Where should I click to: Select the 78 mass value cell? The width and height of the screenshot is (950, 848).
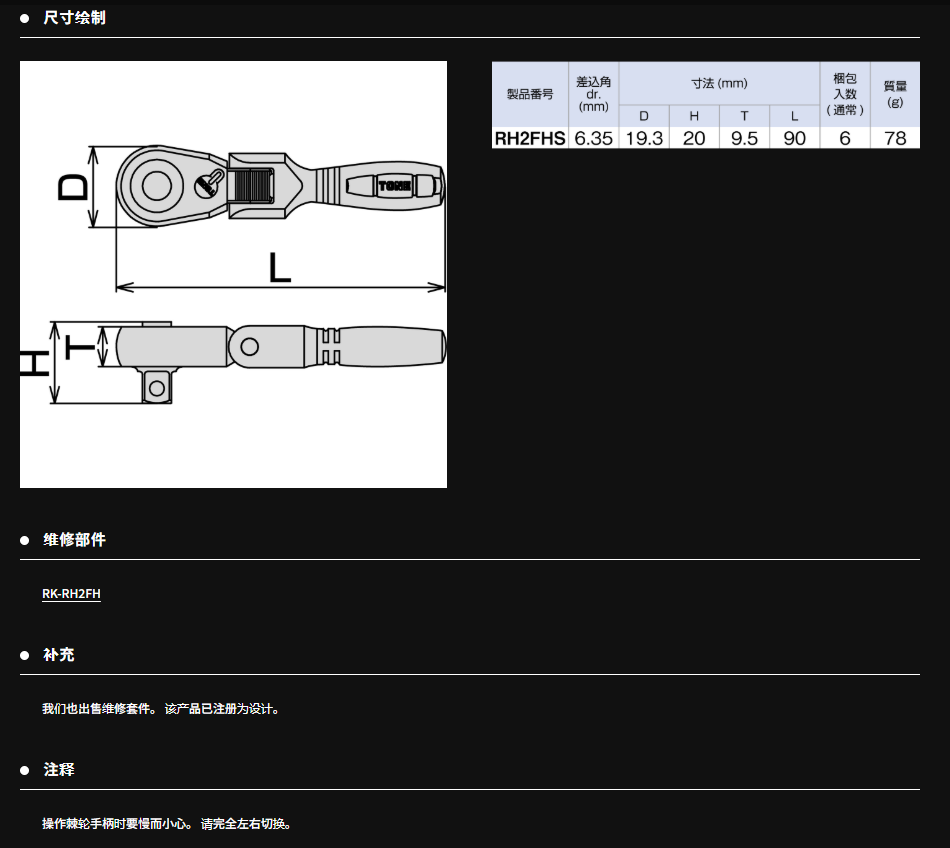coord(894,138)
